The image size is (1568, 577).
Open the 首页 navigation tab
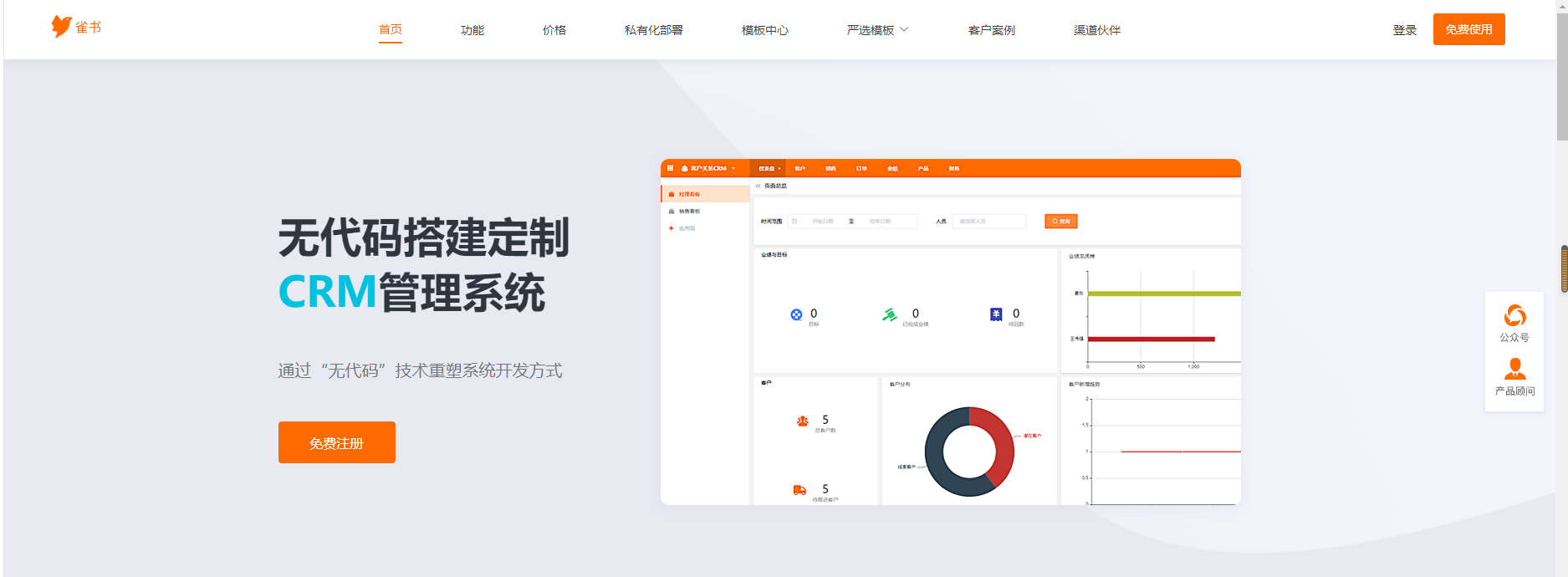coord(391,29)
